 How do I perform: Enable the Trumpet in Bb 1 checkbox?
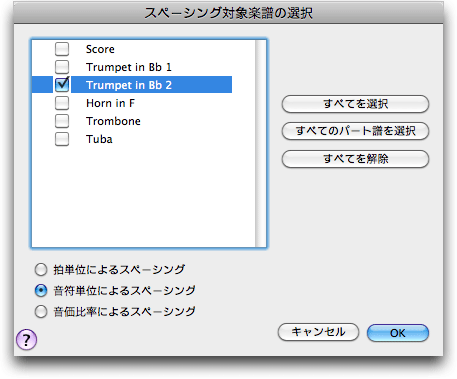point(62,67)
